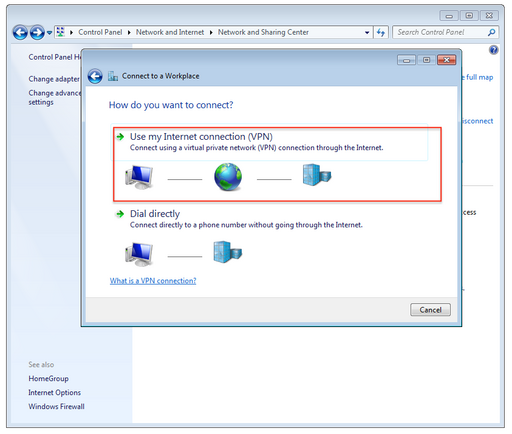Click the refresh icon beside address bar
The height and width of the screenshot is (434, 512).
[x=381, y=32]
